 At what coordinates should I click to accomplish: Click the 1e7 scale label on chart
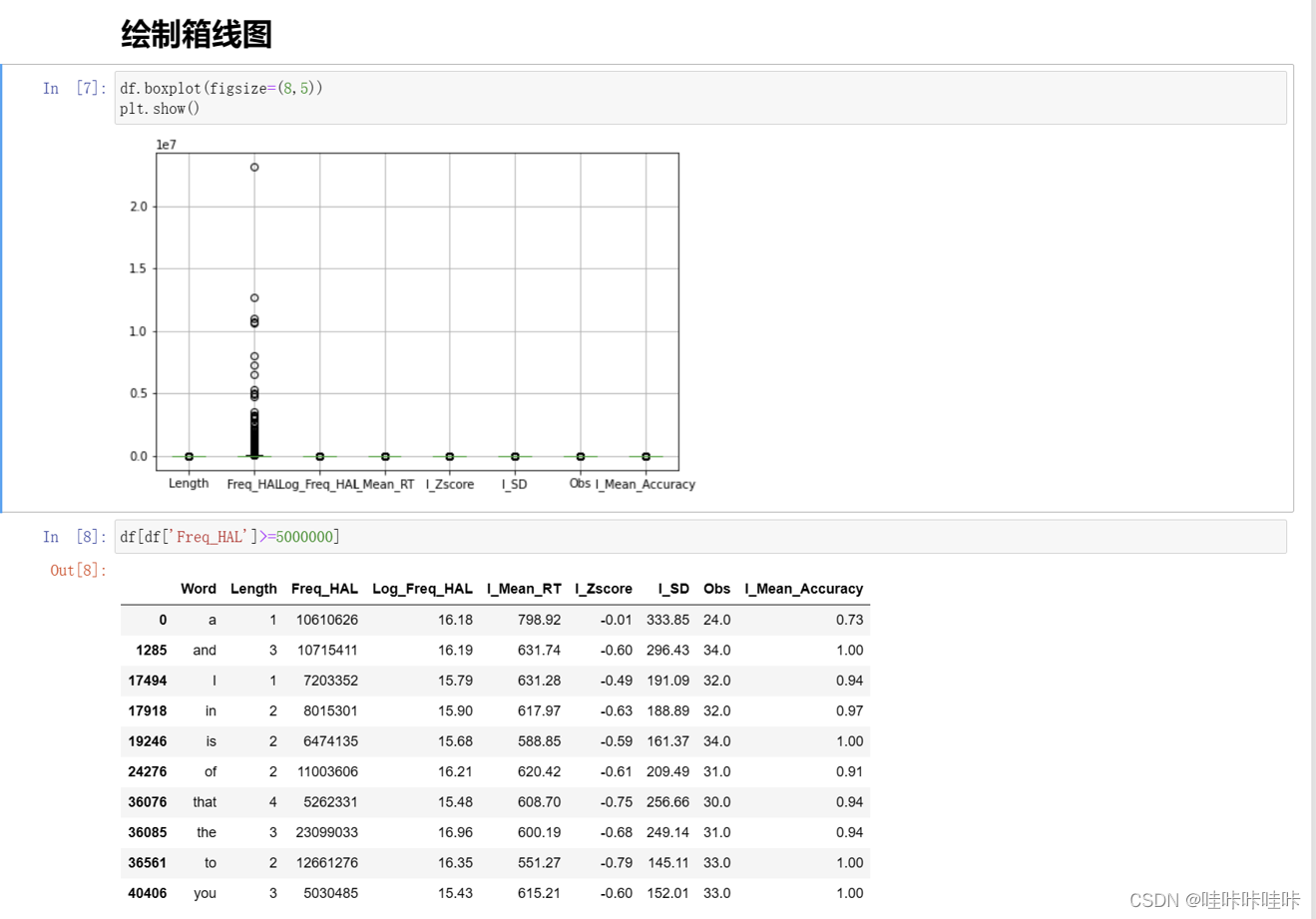pyautogui.click(x=167, y=145)
